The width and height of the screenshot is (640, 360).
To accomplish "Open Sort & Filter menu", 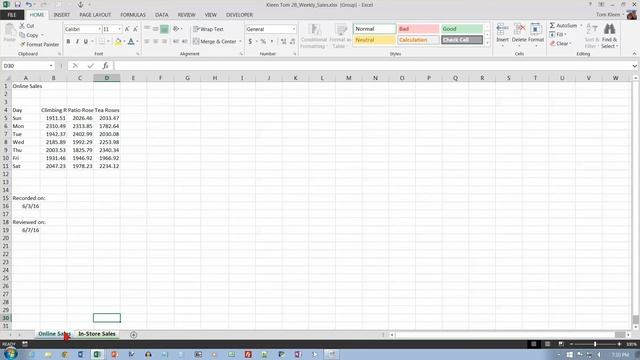I will (591, 36).
